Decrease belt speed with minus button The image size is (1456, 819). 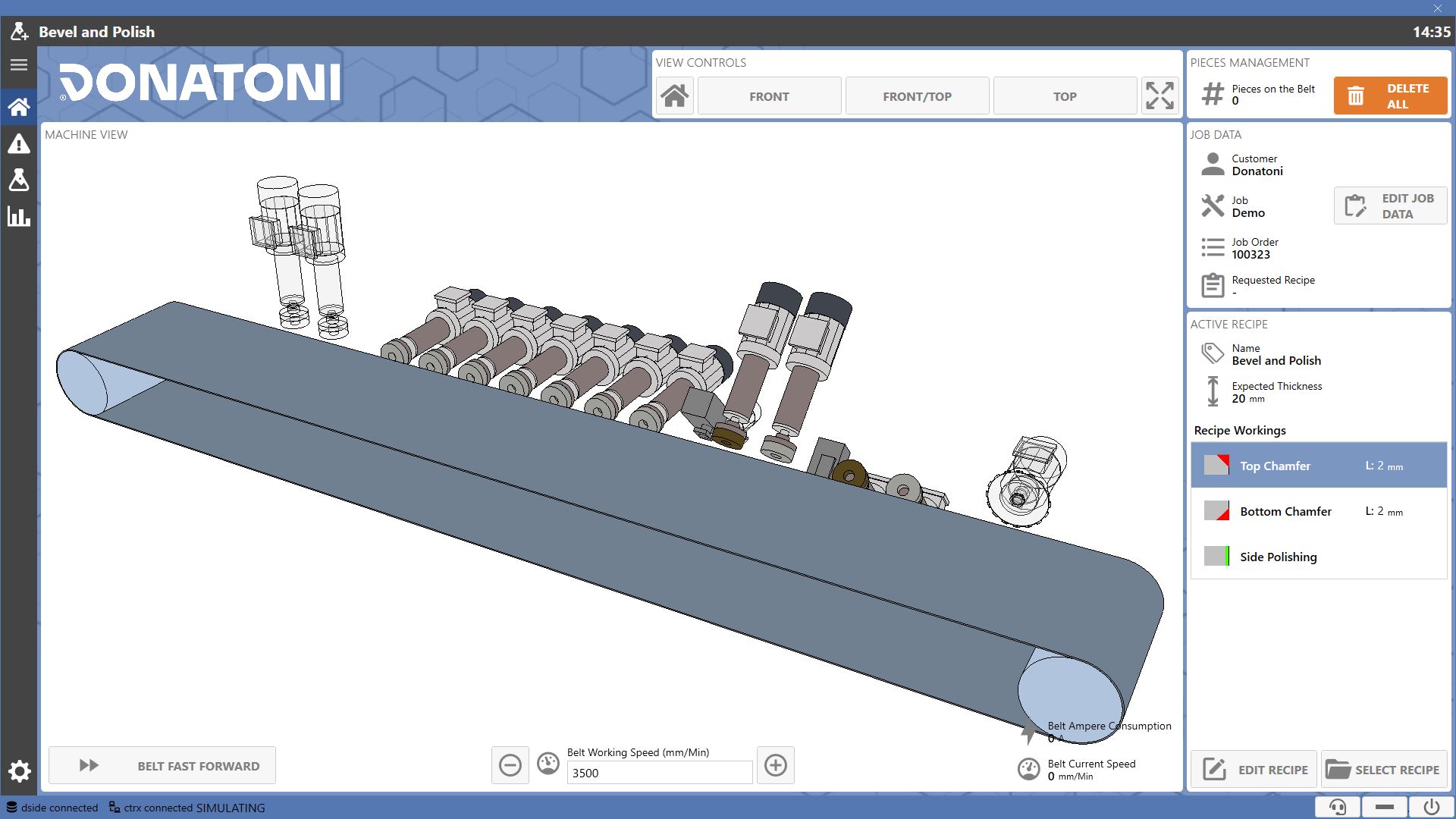[x=510, y=765]
